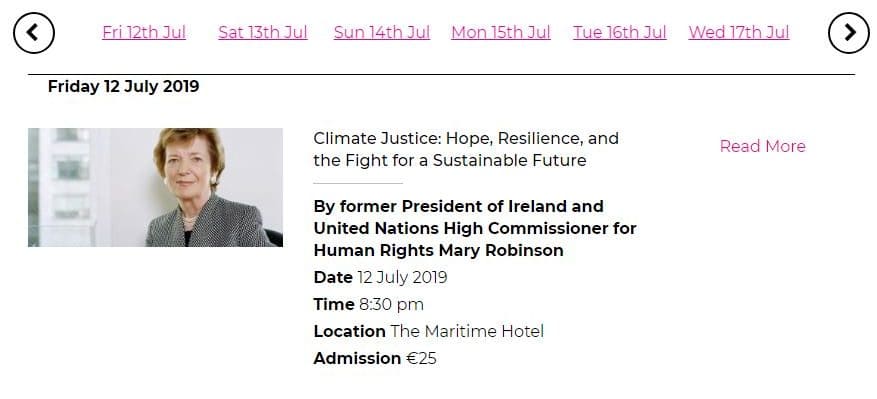
Task: Click the Friday 12 July 2019 heading
Action: (x=124, y=87)
